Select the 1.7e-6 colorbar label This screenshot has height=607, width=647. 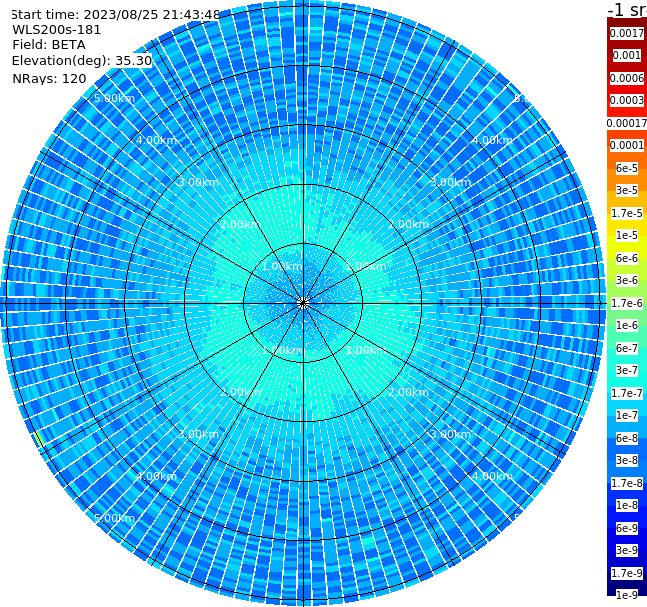tap(627, 303)
